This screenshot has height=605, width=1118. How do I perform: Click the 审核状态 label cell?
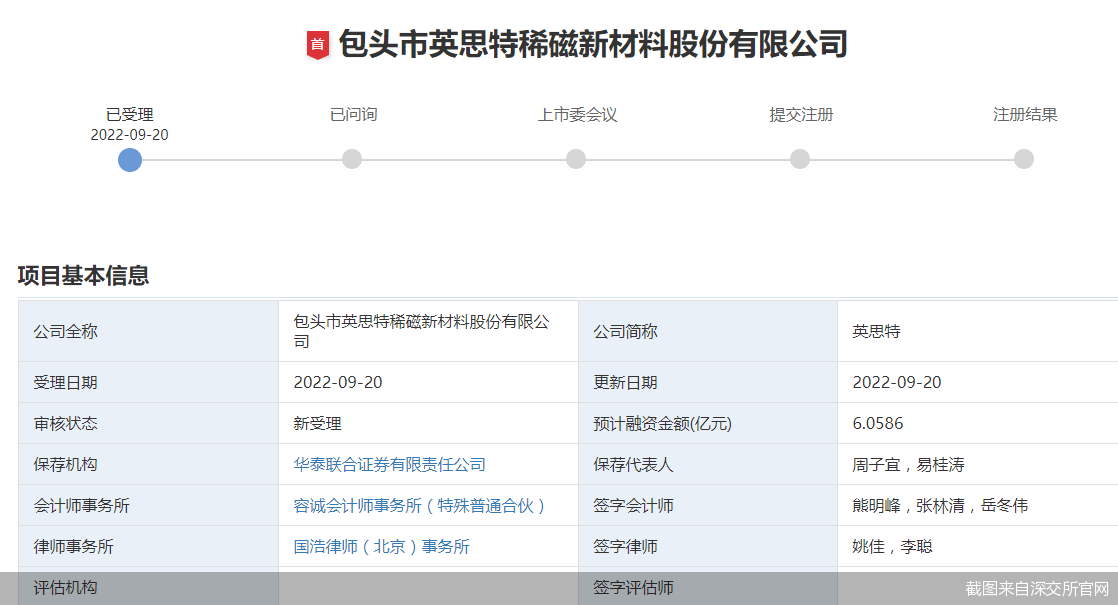pyautogui.click(x=148, y=423)
